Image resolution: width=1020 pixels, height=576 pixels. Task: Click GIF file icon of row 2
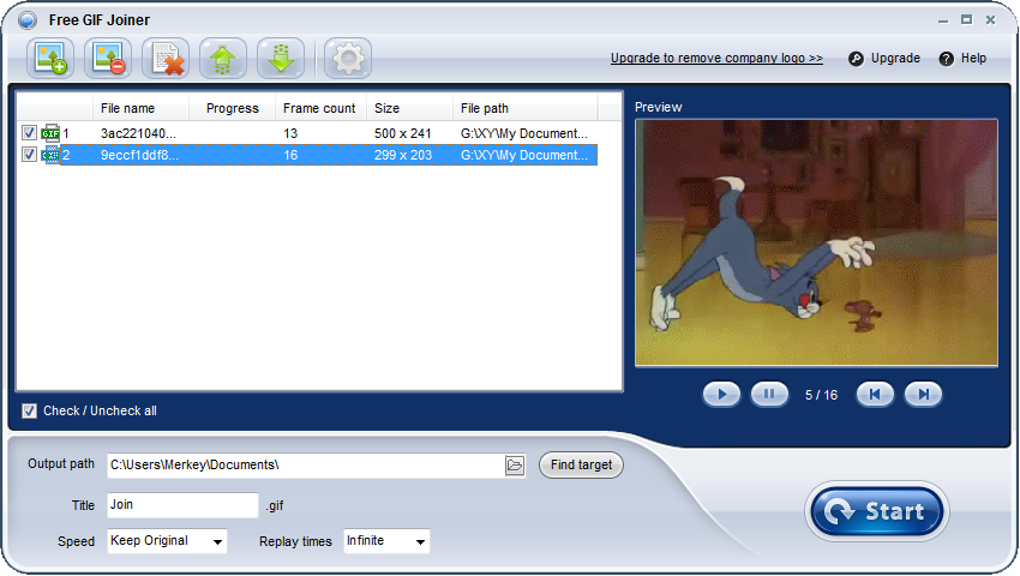pos(50,155)
